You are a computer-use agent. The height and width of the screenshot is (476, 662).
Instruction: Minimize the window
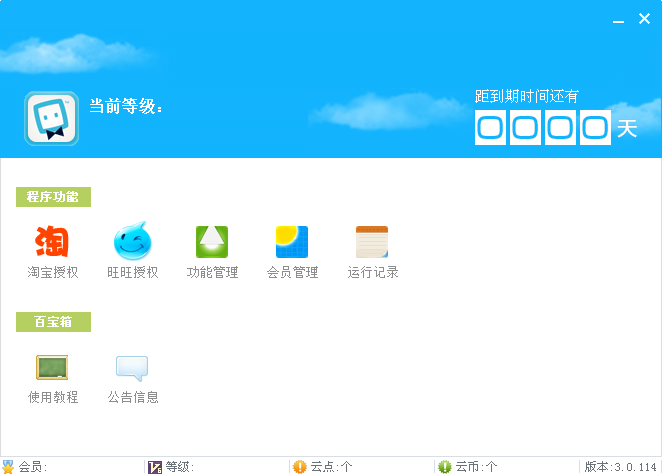point(619,19)
